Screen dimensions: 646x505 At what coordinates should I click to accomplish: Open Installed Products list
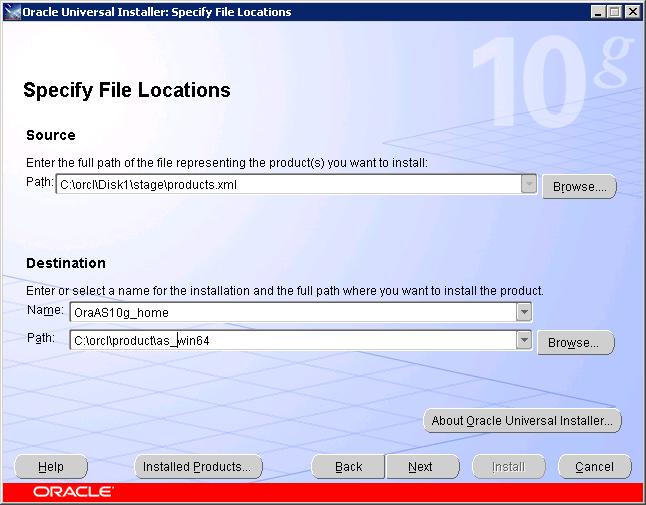point(198,467)
